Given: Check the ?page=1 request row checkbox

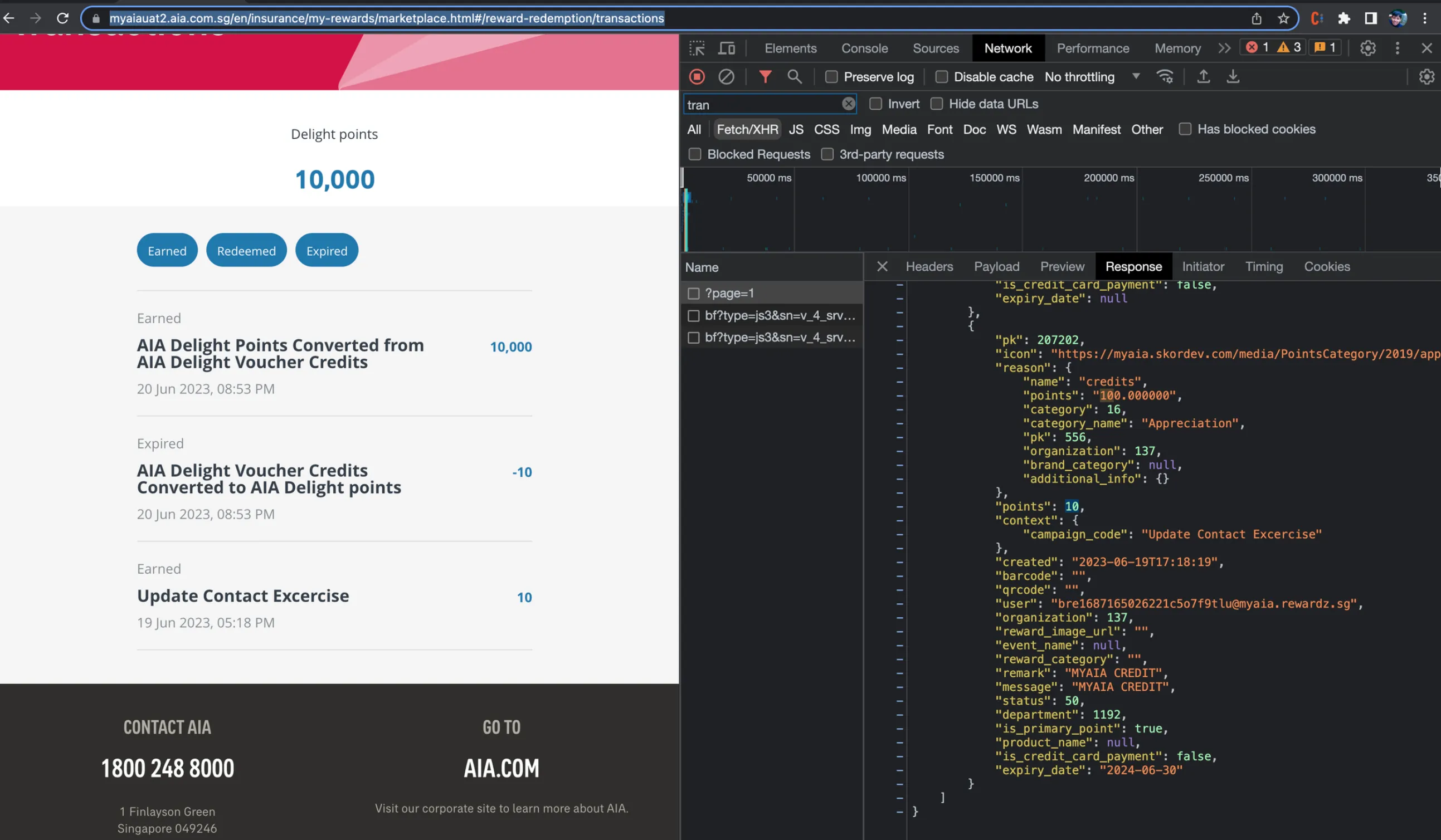Looking at the screenshot, I should [694, 294].
